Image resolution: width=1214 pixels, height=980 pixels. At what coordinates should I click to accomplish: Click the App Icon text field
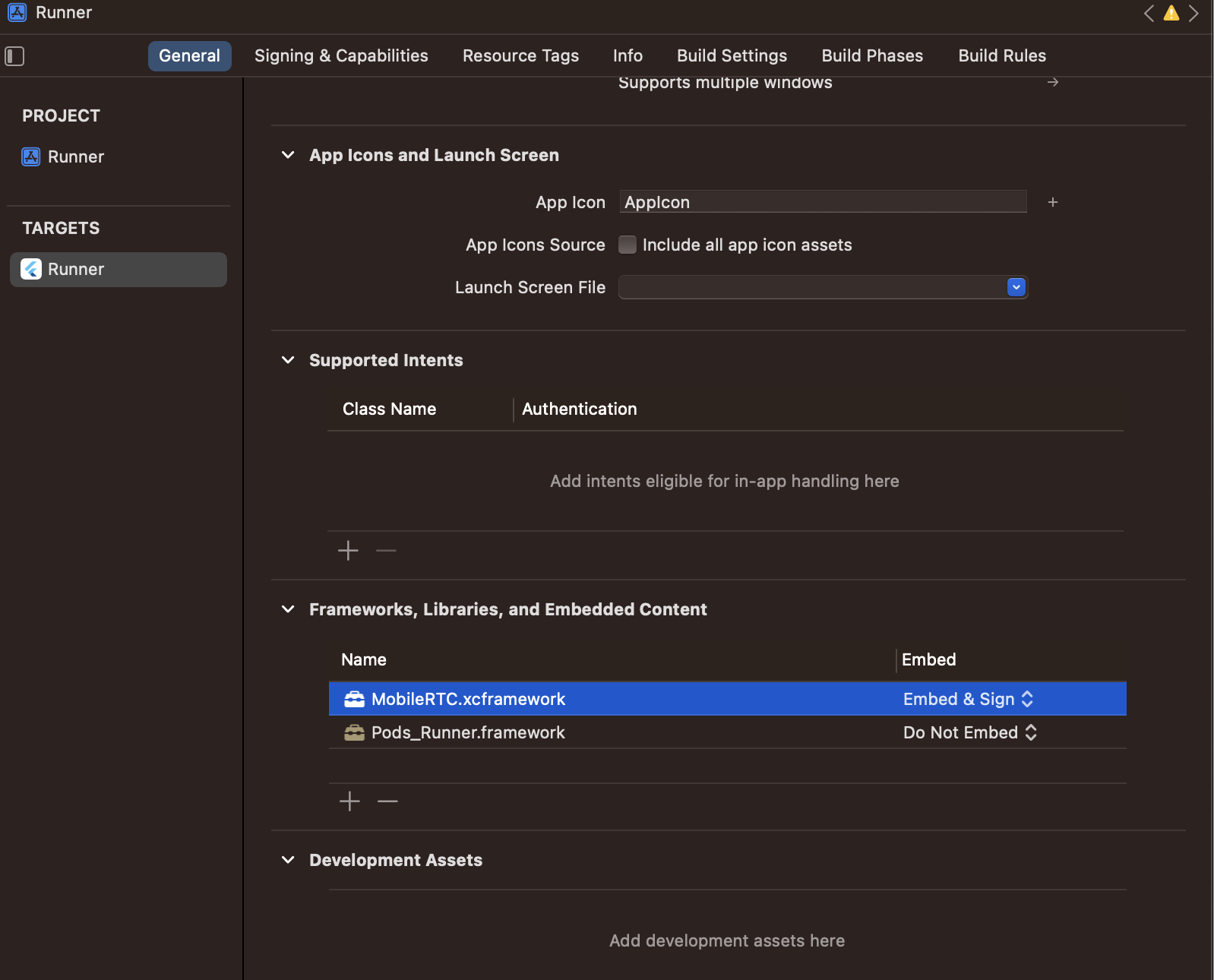click(823, 202)
